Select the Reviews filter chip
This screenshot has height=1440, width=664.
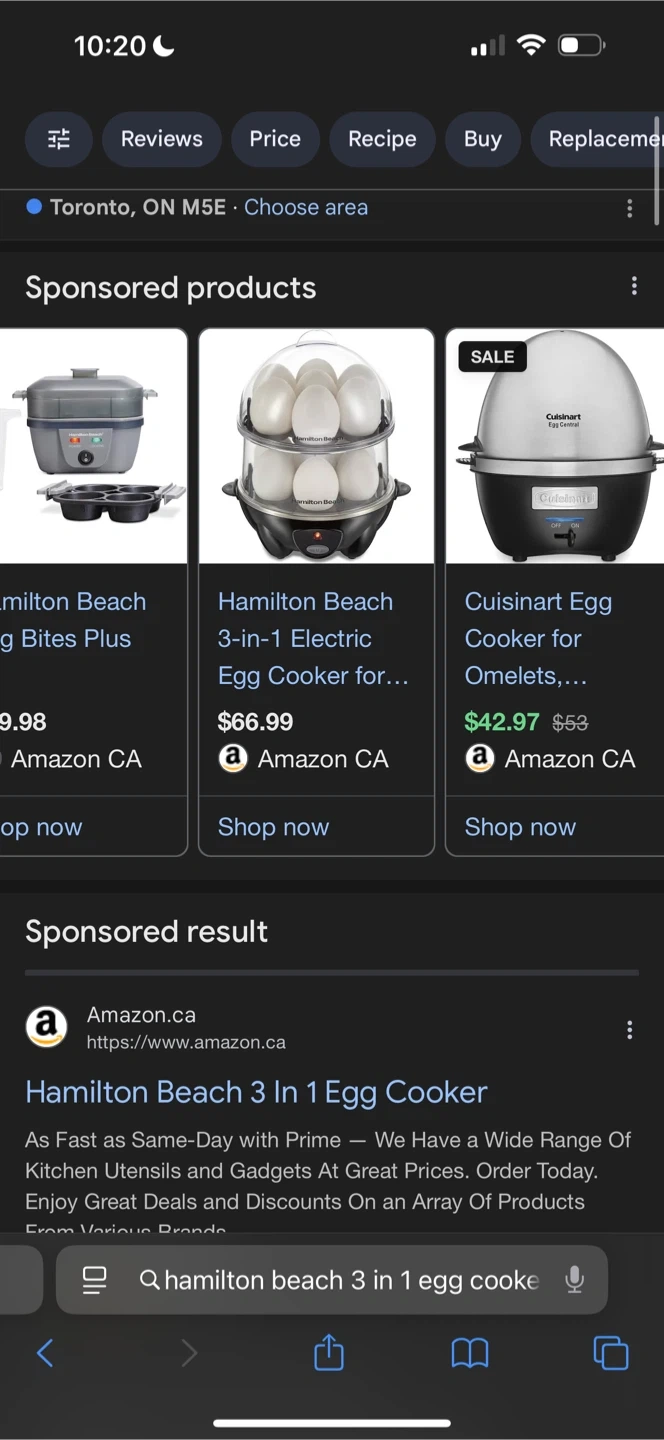[162, 139]
